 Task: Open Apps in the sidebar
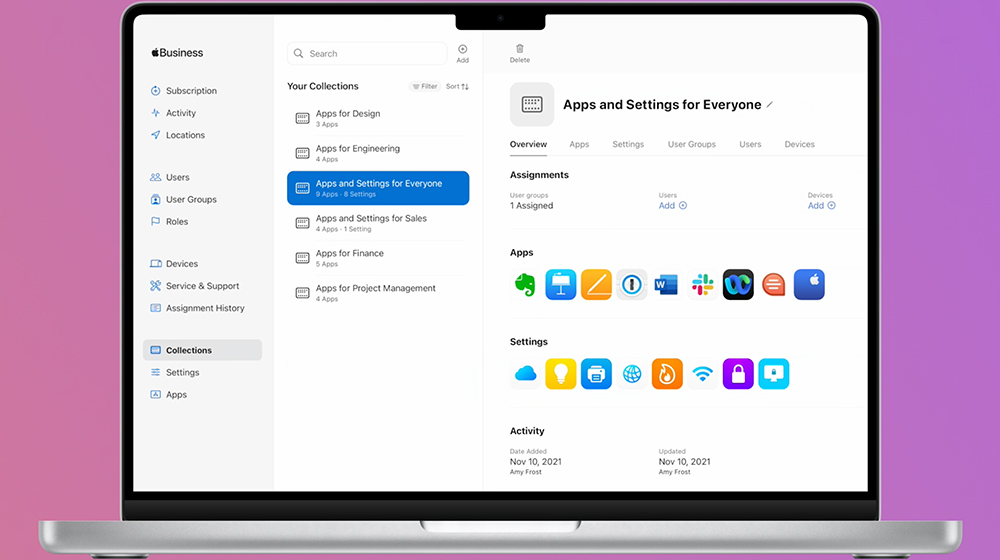click(x=168, y=395)
